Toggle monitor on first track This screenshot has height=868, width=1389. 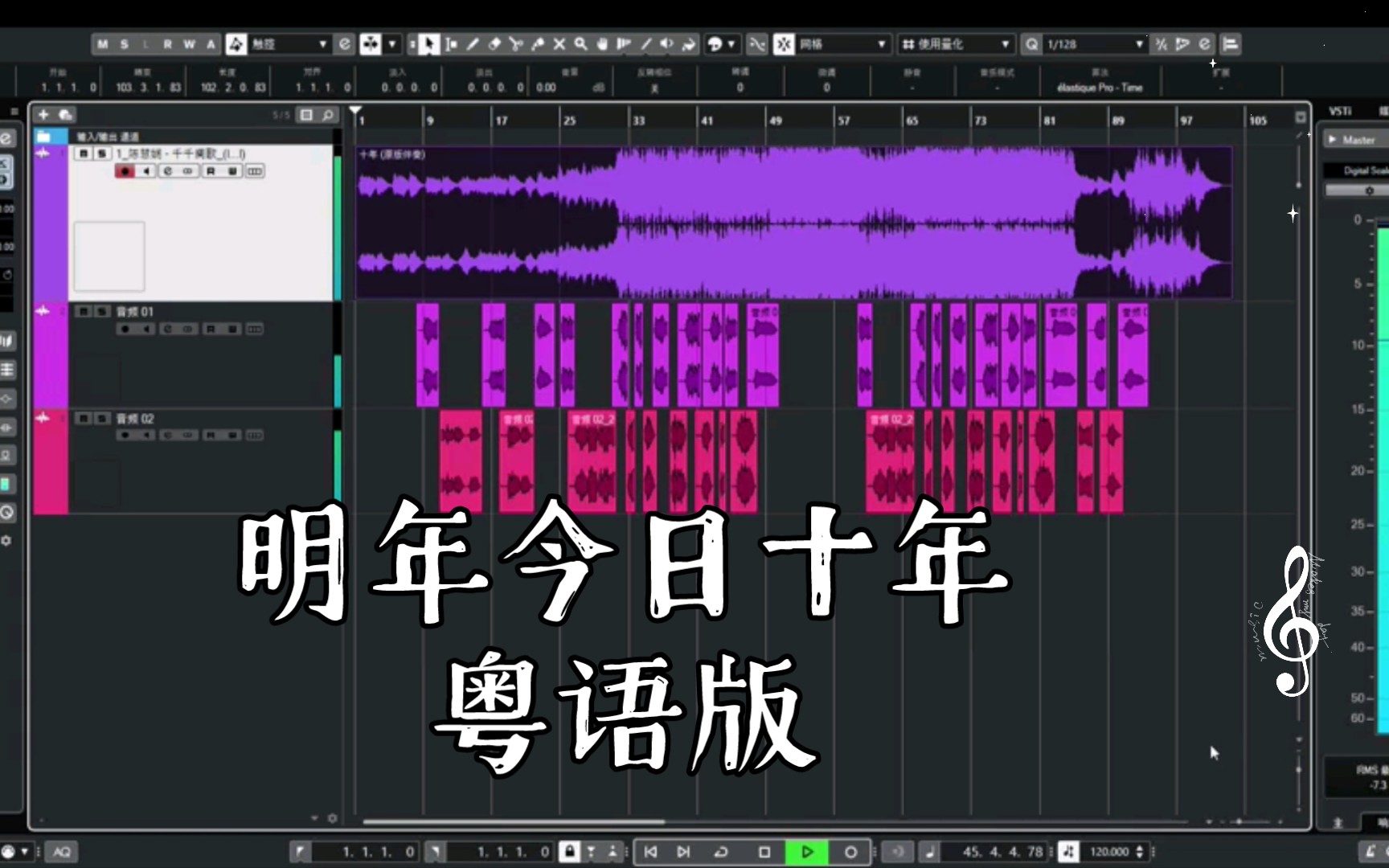coord(146,171)
